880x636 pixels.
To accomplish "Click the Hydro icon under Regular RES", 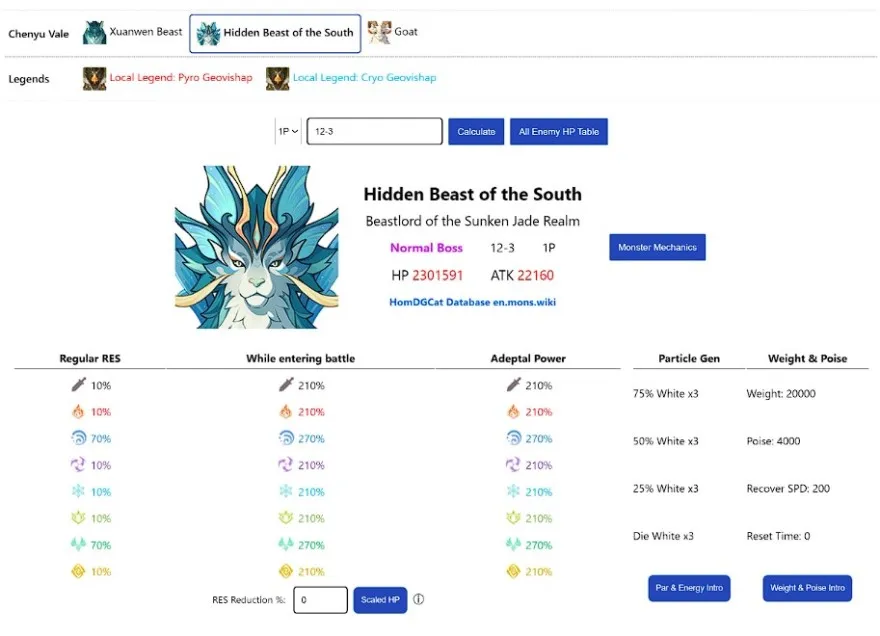I will (x=79, y=438).
